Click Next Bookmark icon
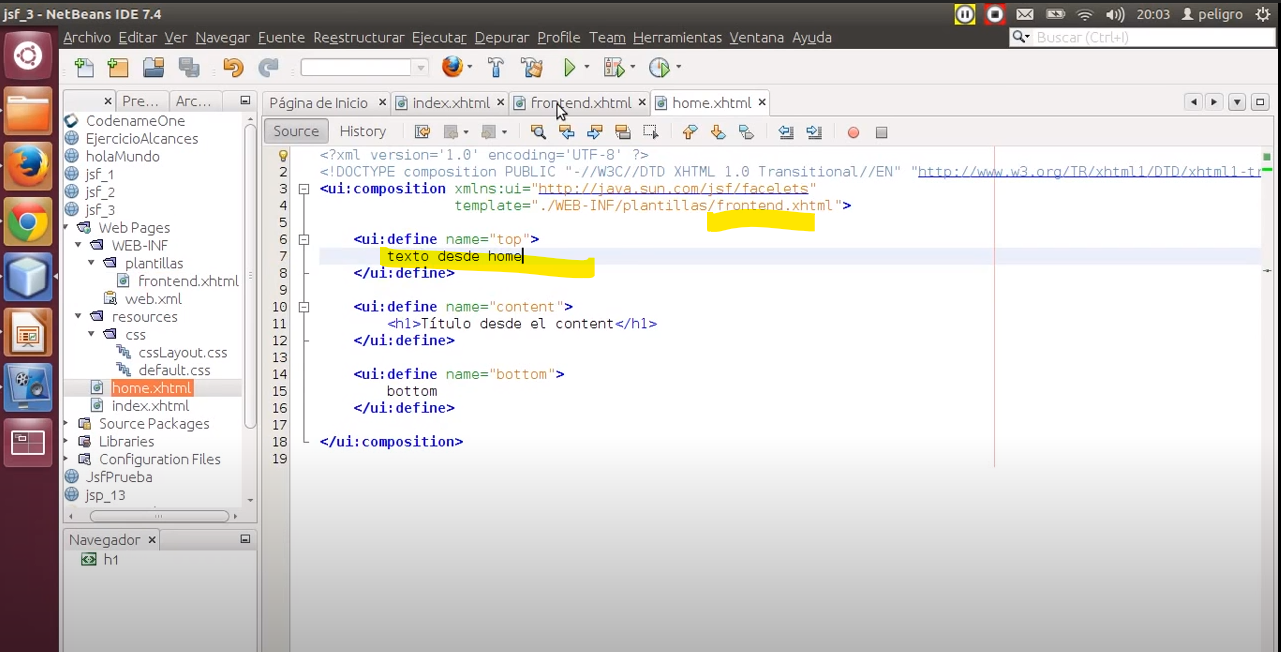 (717, 132)
